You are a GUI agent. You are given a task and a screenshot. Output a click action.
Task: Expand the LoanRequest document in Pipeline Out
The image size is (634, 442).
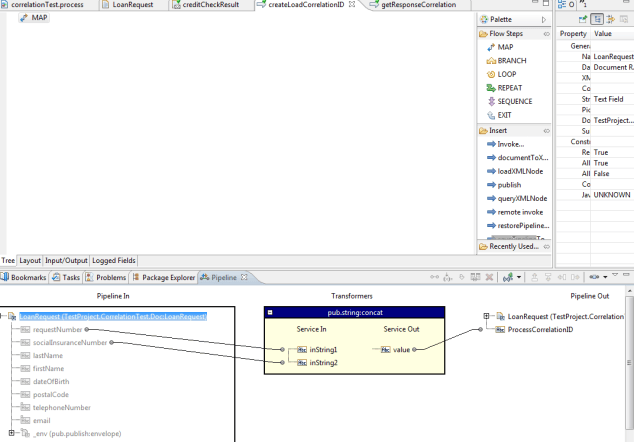pyautogui.click(x=486, y=316)
